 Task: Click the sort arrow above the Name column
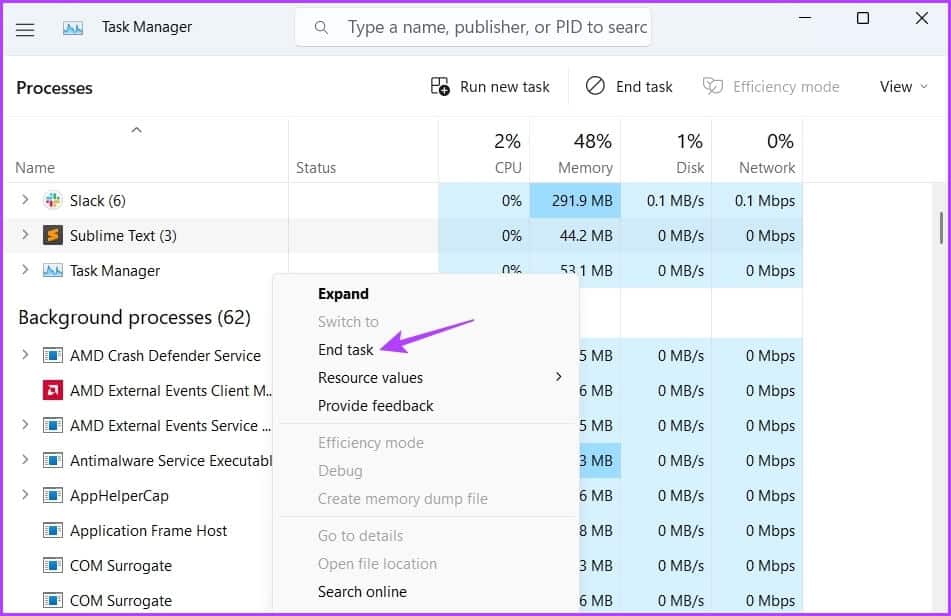point(136,130)
